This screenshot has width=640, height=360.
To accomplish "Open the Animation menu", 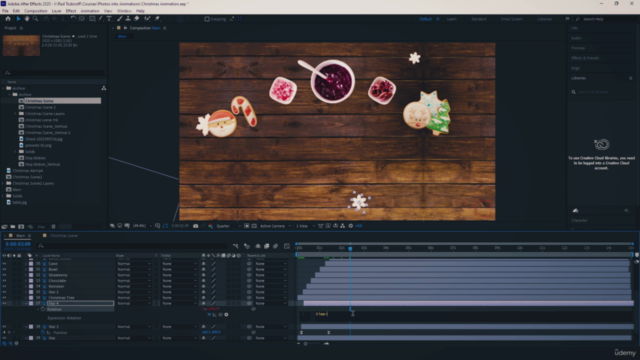I will (x=90, y=11).
